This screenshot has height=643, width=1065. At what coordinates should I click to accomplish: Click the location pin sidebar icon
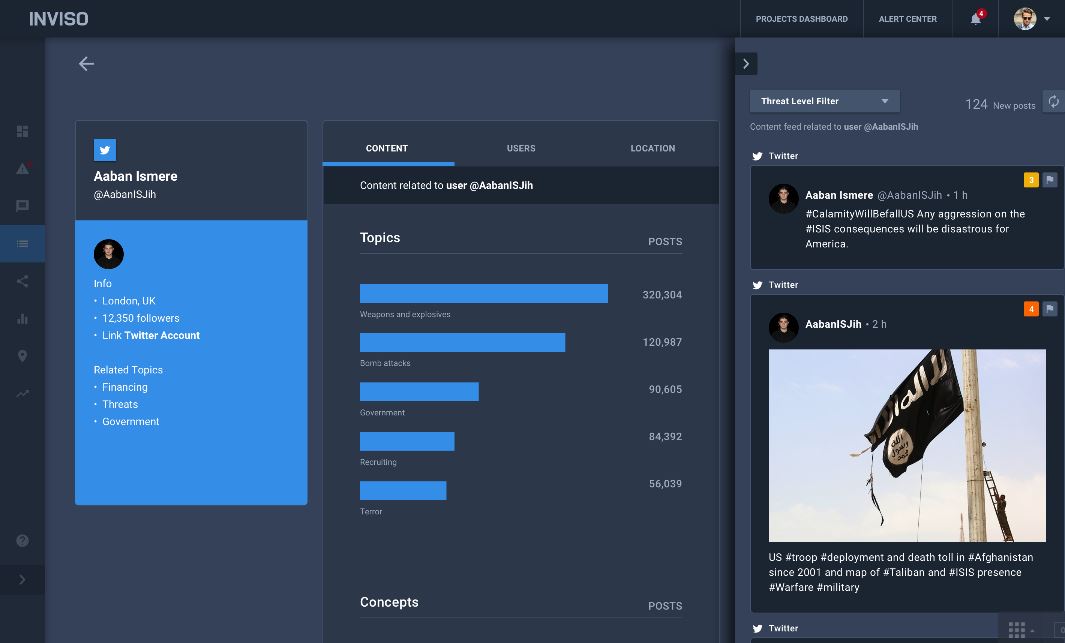[x=22, y=356]
